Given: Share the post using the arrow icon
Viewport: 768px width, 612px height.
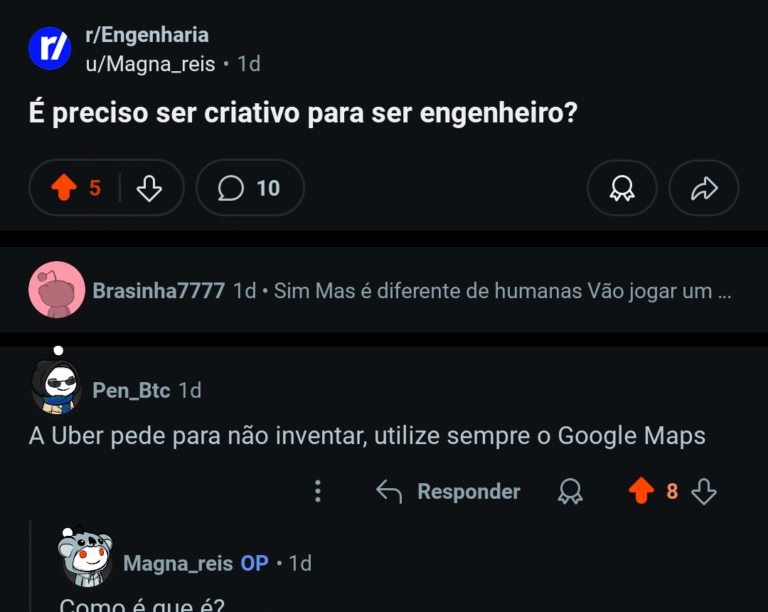Looking at the screenshot, I should [x=704, y=187].
